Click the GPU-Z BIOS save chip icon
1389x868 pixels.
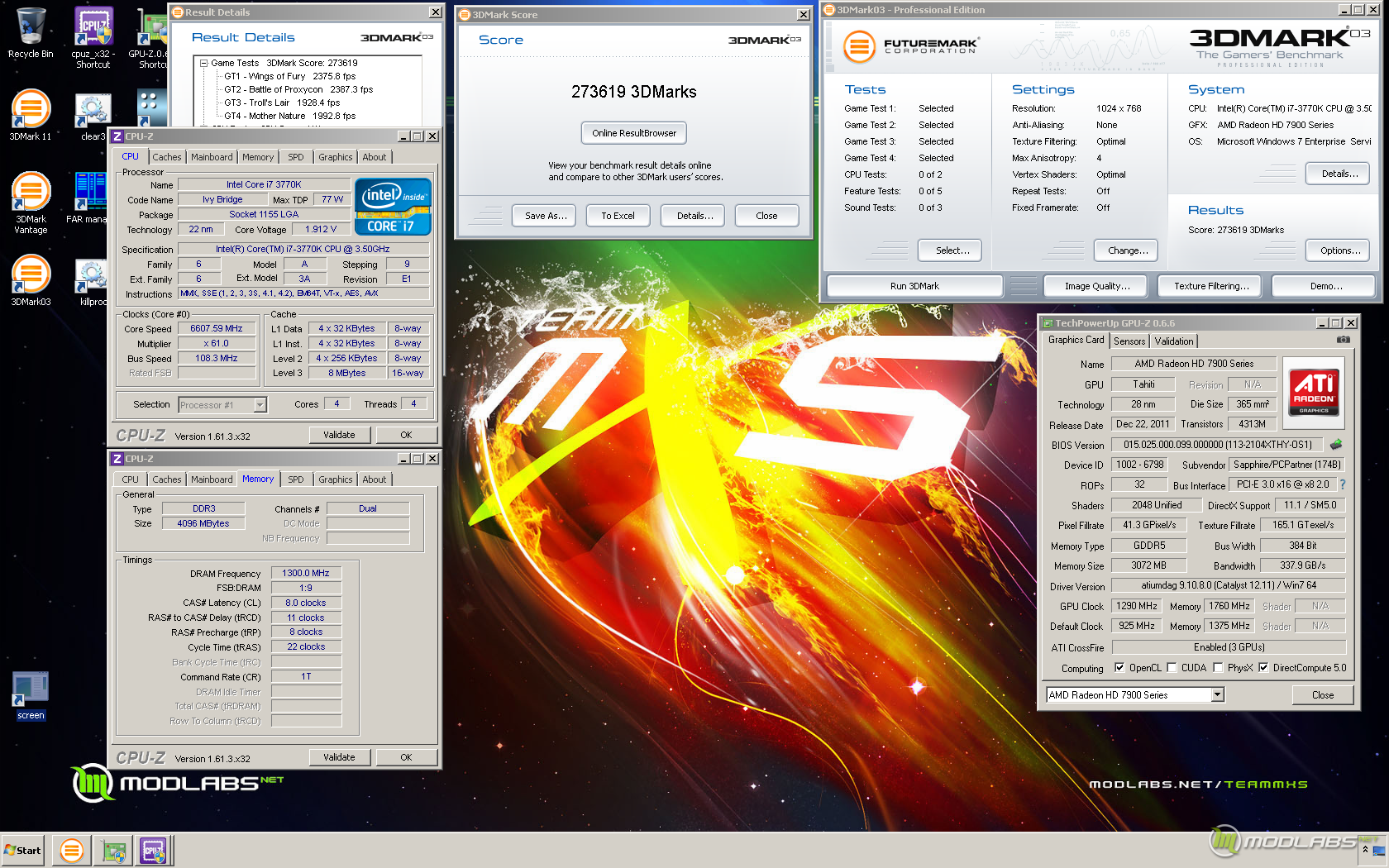click(1335, 445)
